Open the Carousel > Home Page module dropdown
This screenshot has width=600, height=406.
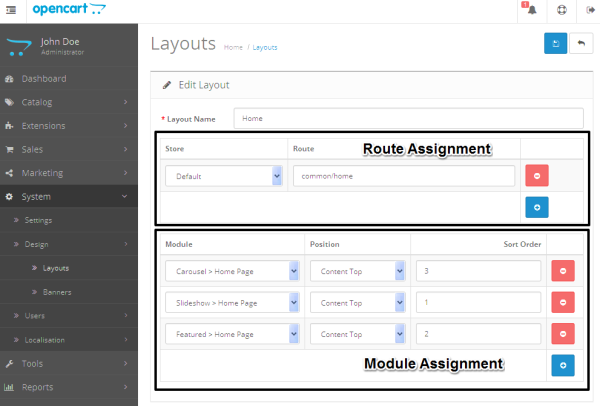[232, 271]
